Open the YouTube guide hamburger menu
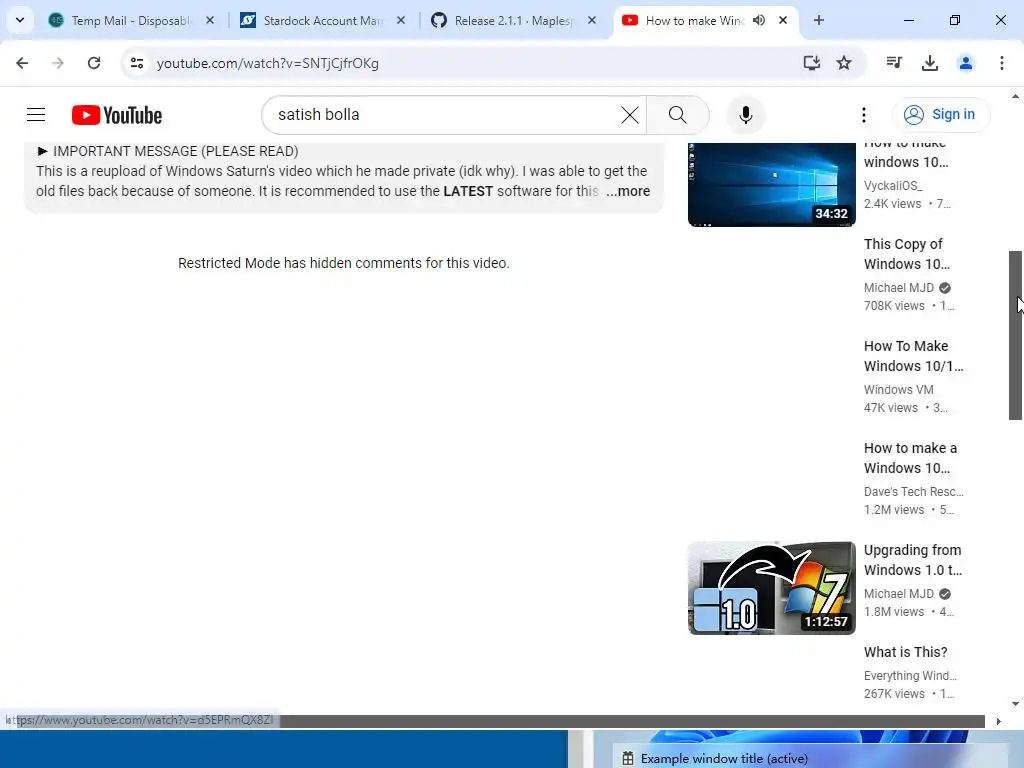 pyautogui.click(x=36, y=115)
